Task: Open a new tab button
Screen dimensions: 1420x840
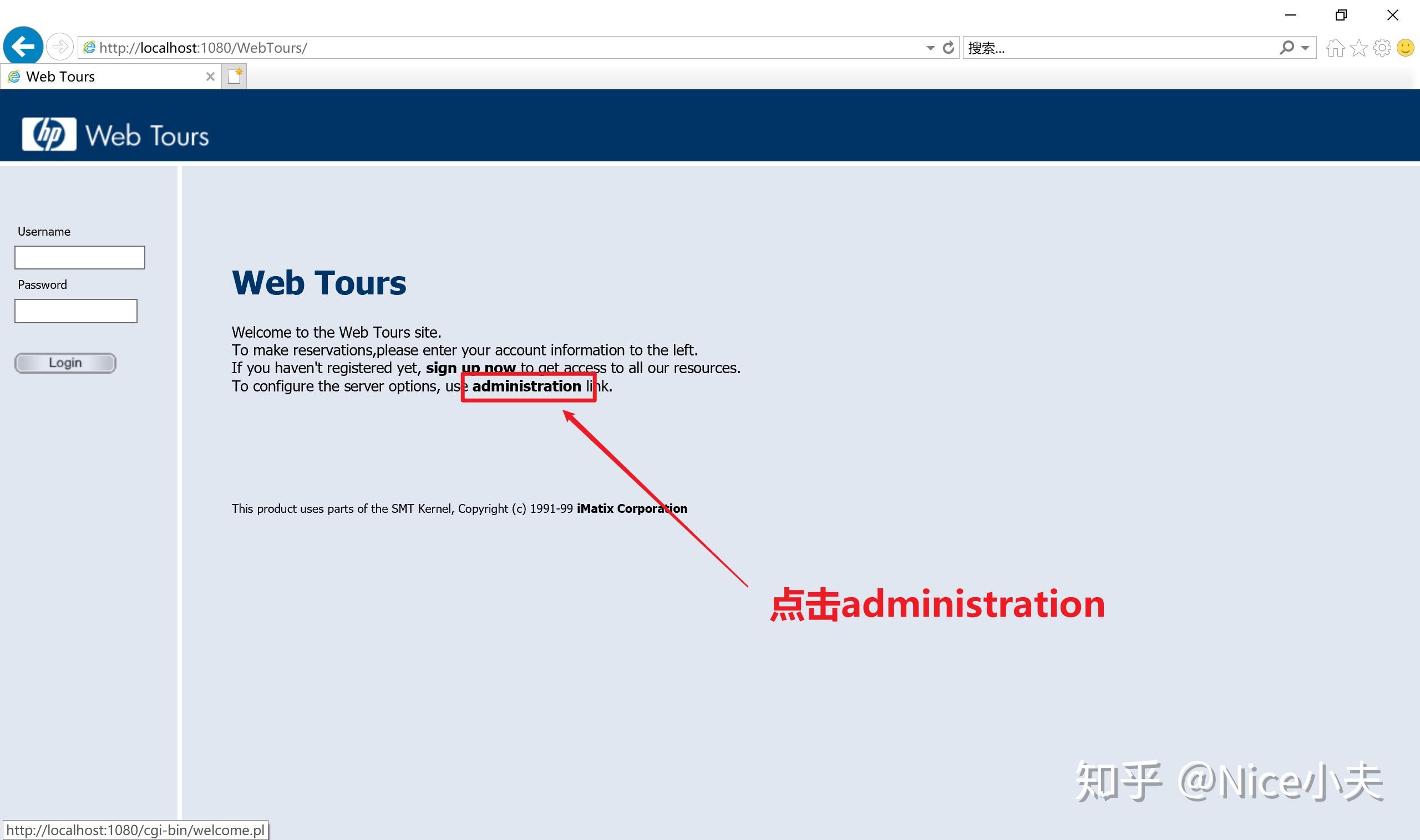Action: pyautogui.click(x=235, y=76)
